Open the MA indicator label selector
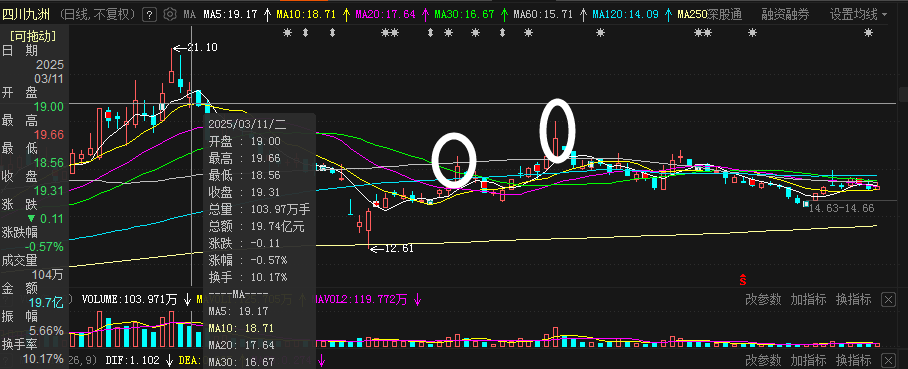 (x=189, y=14)
